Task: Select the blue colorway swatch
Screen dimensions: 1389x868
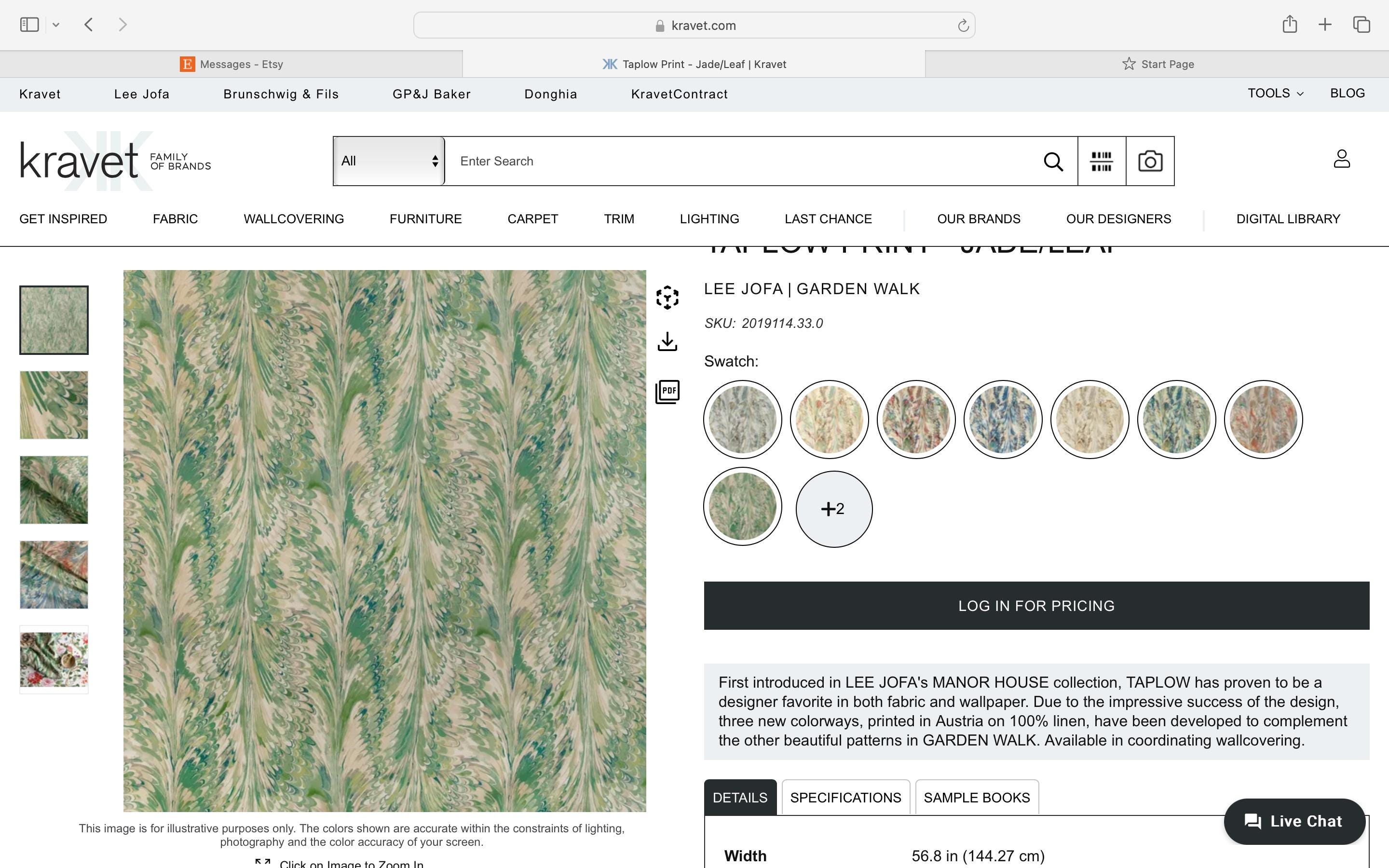Action: (1002, 420)
